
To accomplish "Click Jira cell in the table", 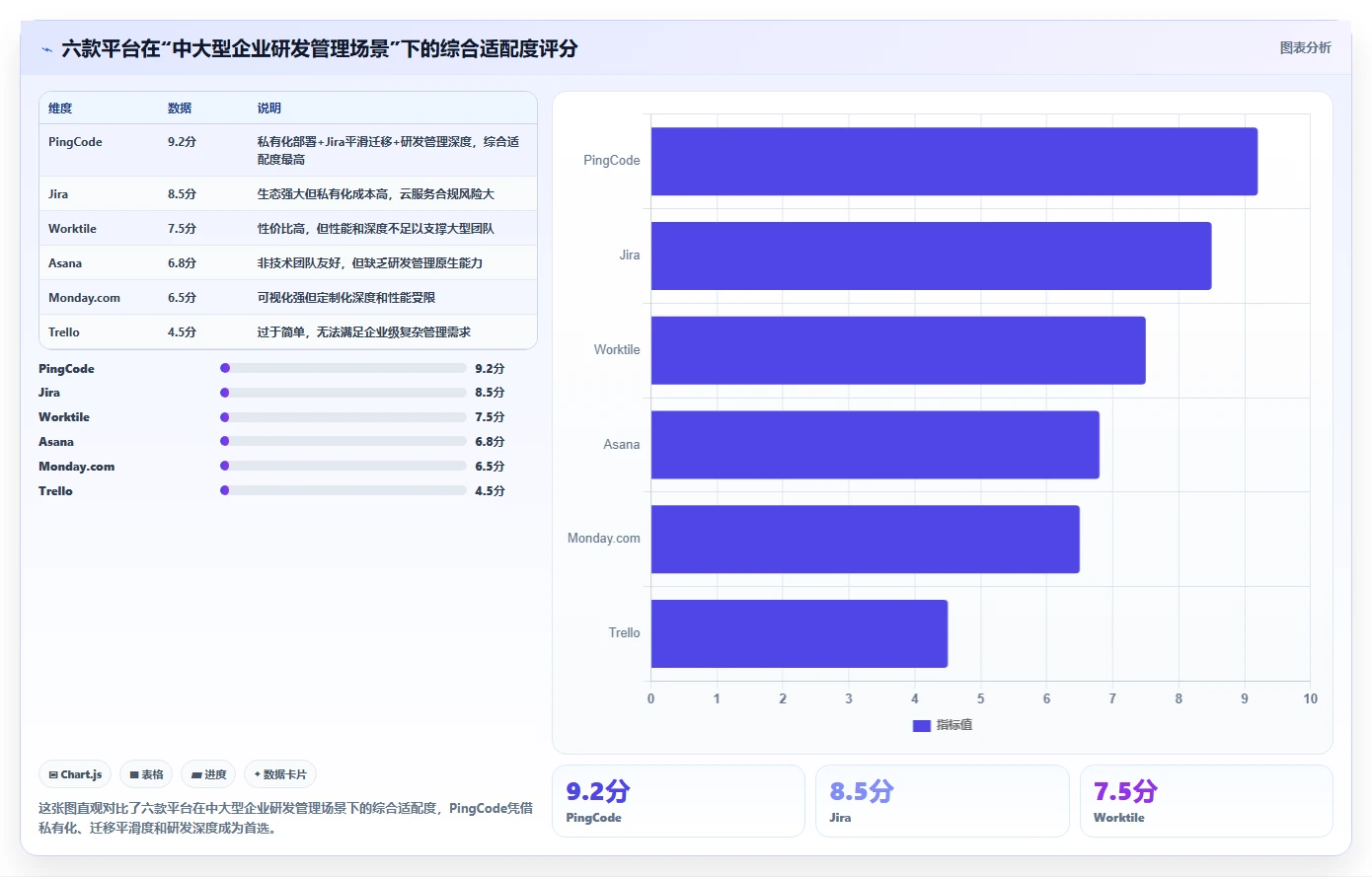I will tap(58, 194).
